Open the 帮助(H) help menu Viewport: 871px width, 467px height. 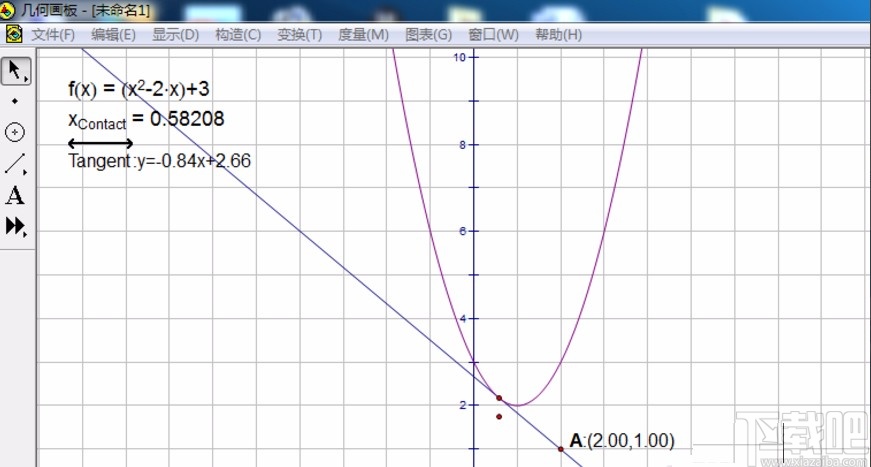[558, 34]
